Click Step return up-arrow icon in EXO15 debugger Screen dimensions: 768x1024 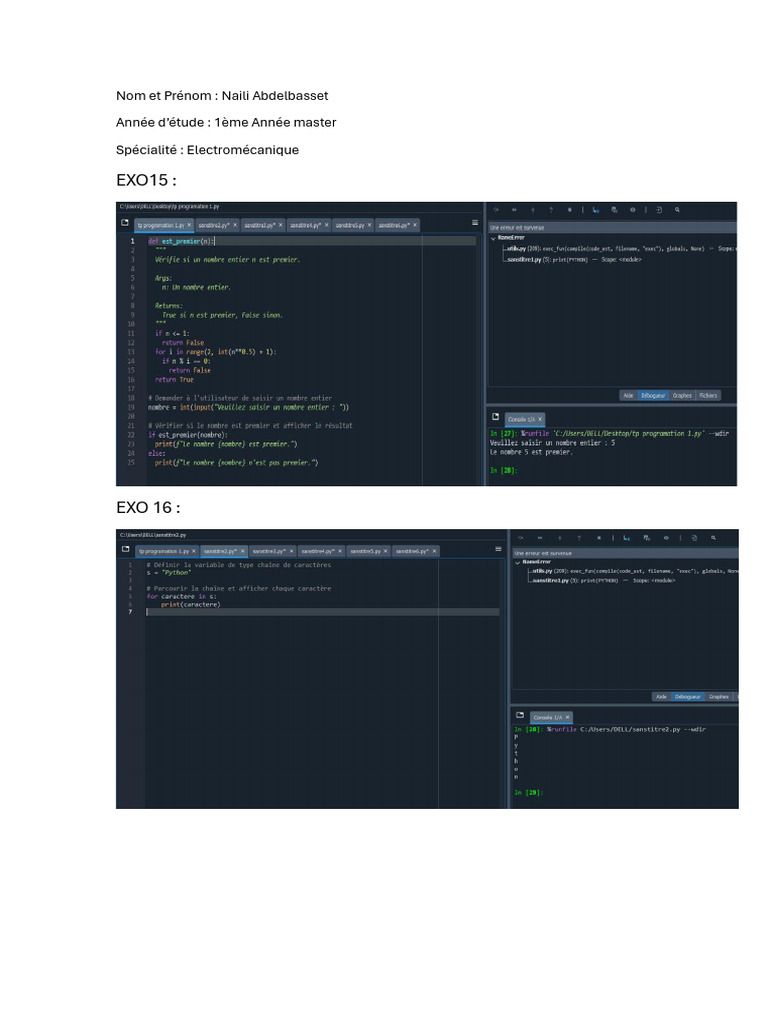551,210
